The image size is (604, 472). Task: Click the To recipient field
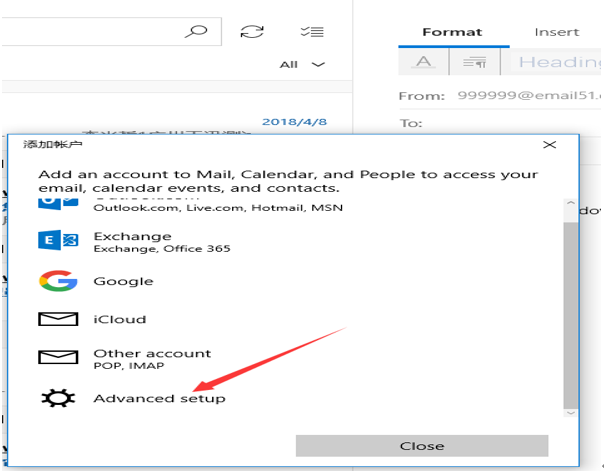(x=501, y=123)
